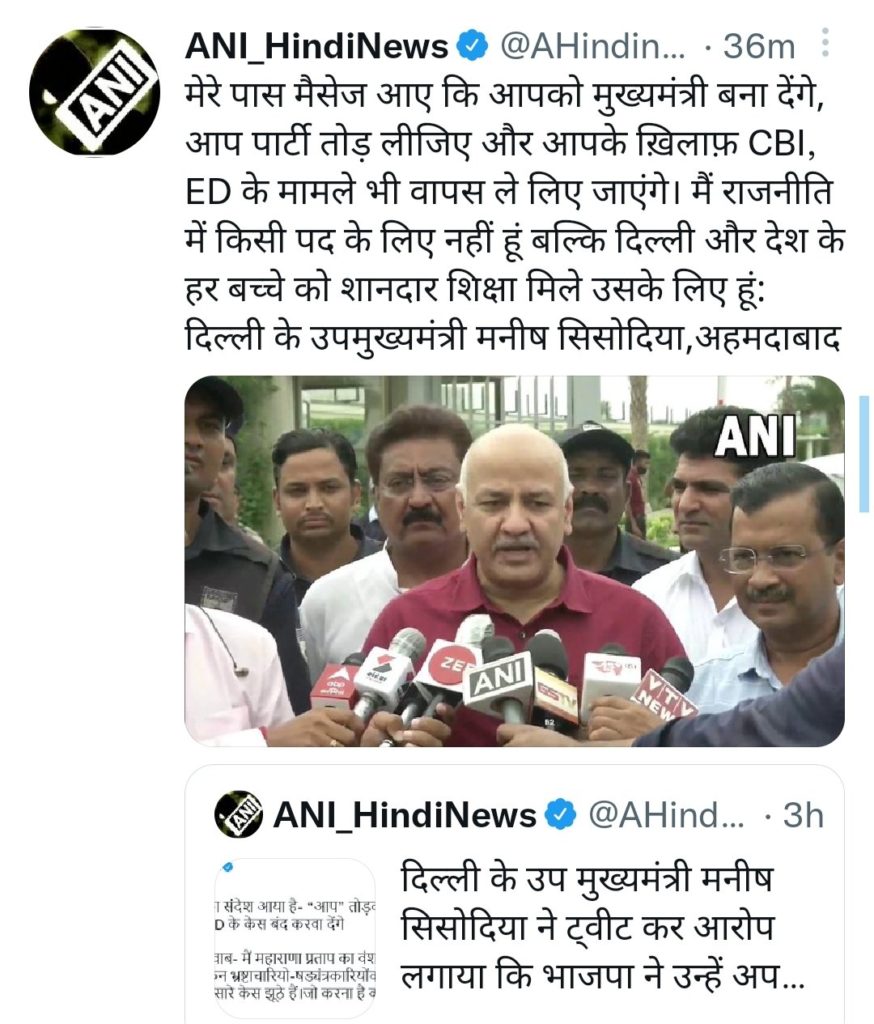Open the quoted tweet's small ANI avatar
This screenshot has height=1024, width=874.
238,814
